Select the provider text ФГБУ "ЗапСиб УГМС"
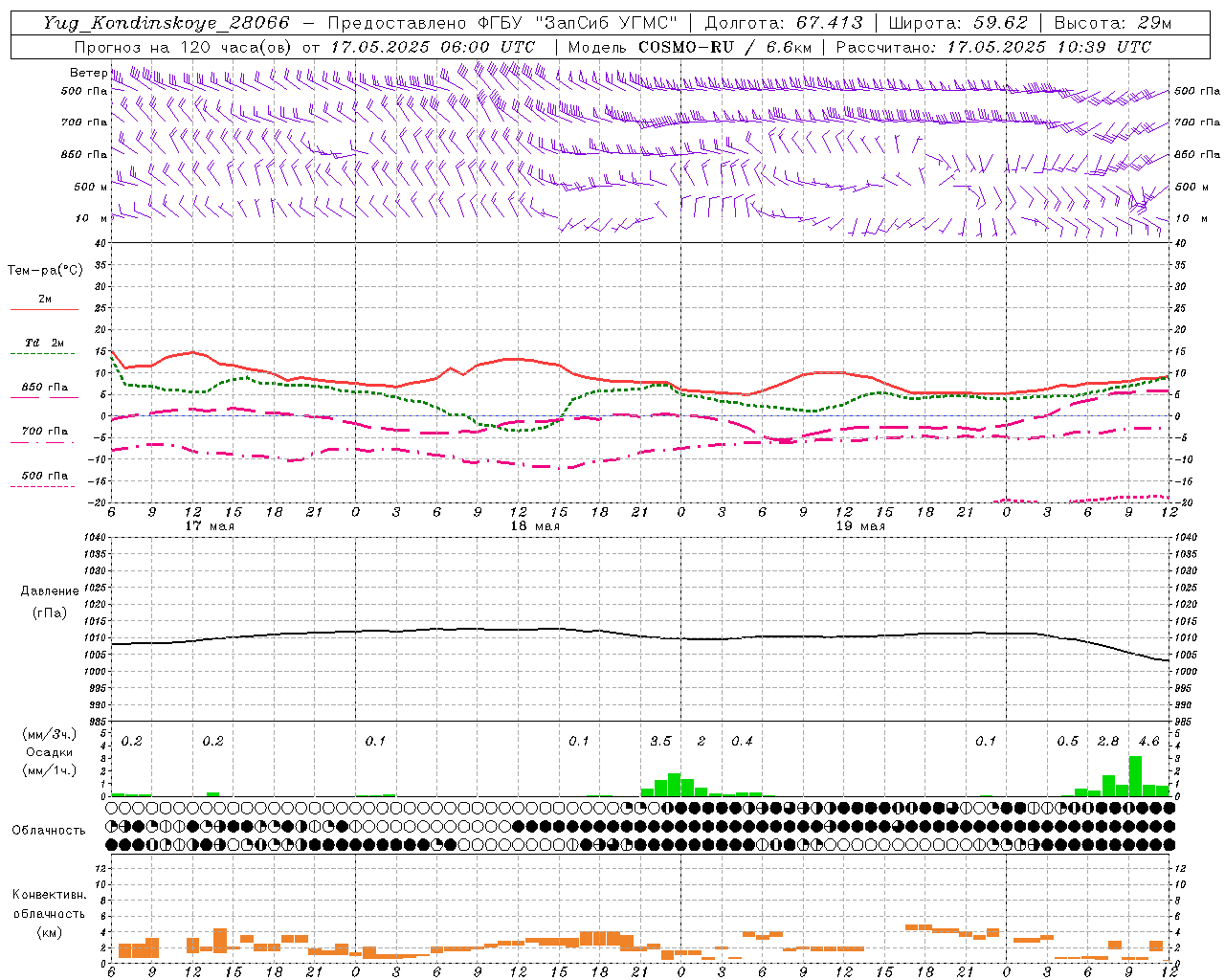Image resolution: width=1225 pixels, height=980 pixels. click(x=580, y=23)
